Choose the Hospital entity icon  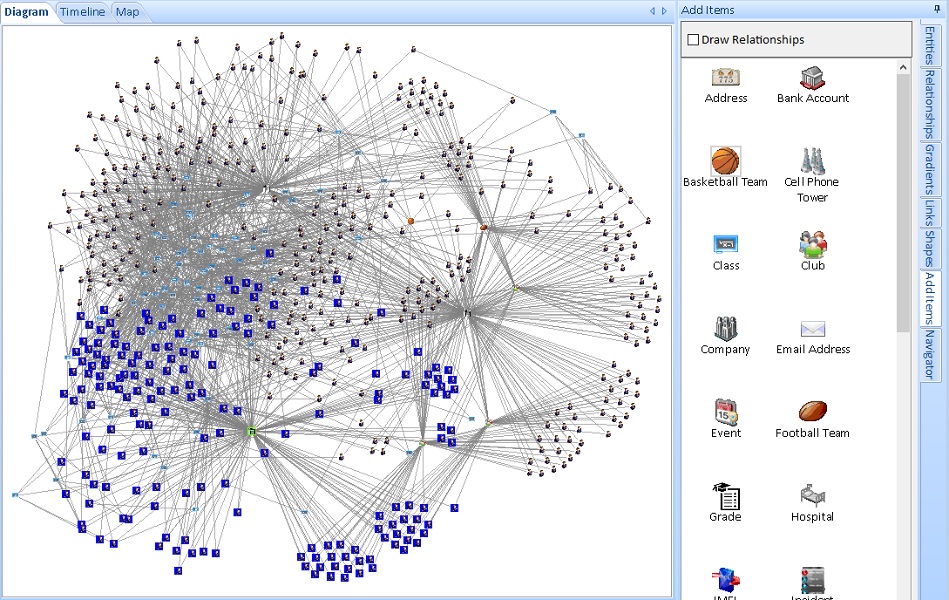tap(812, 493)
